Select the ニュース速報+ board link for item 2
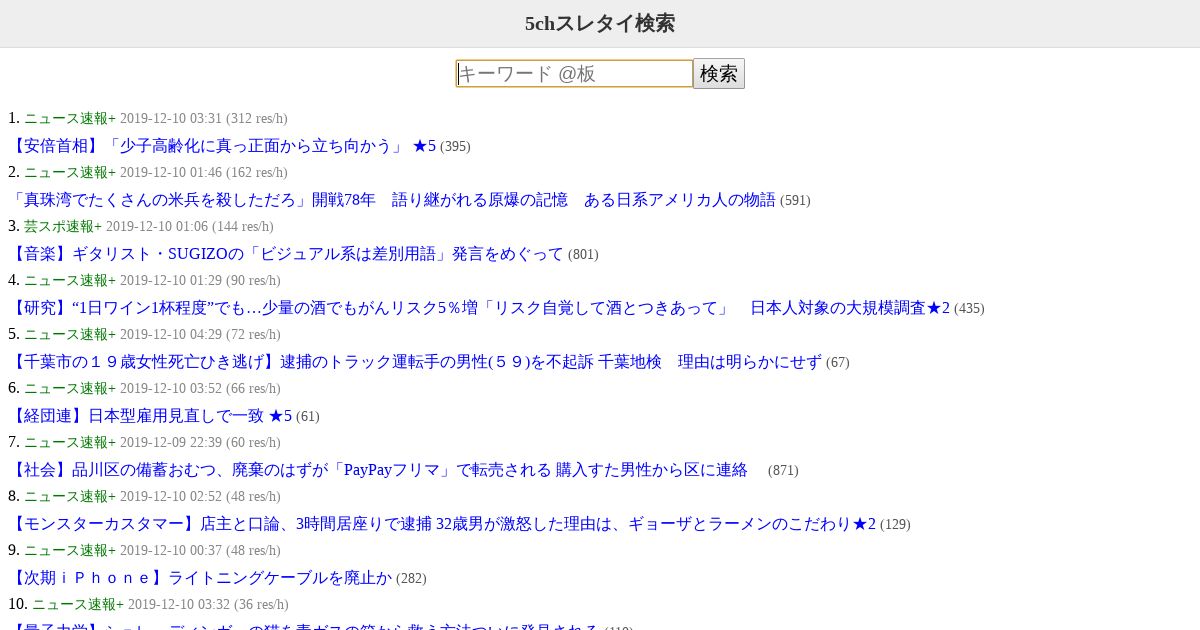The image size is (1200, 630). pos(70,172)
